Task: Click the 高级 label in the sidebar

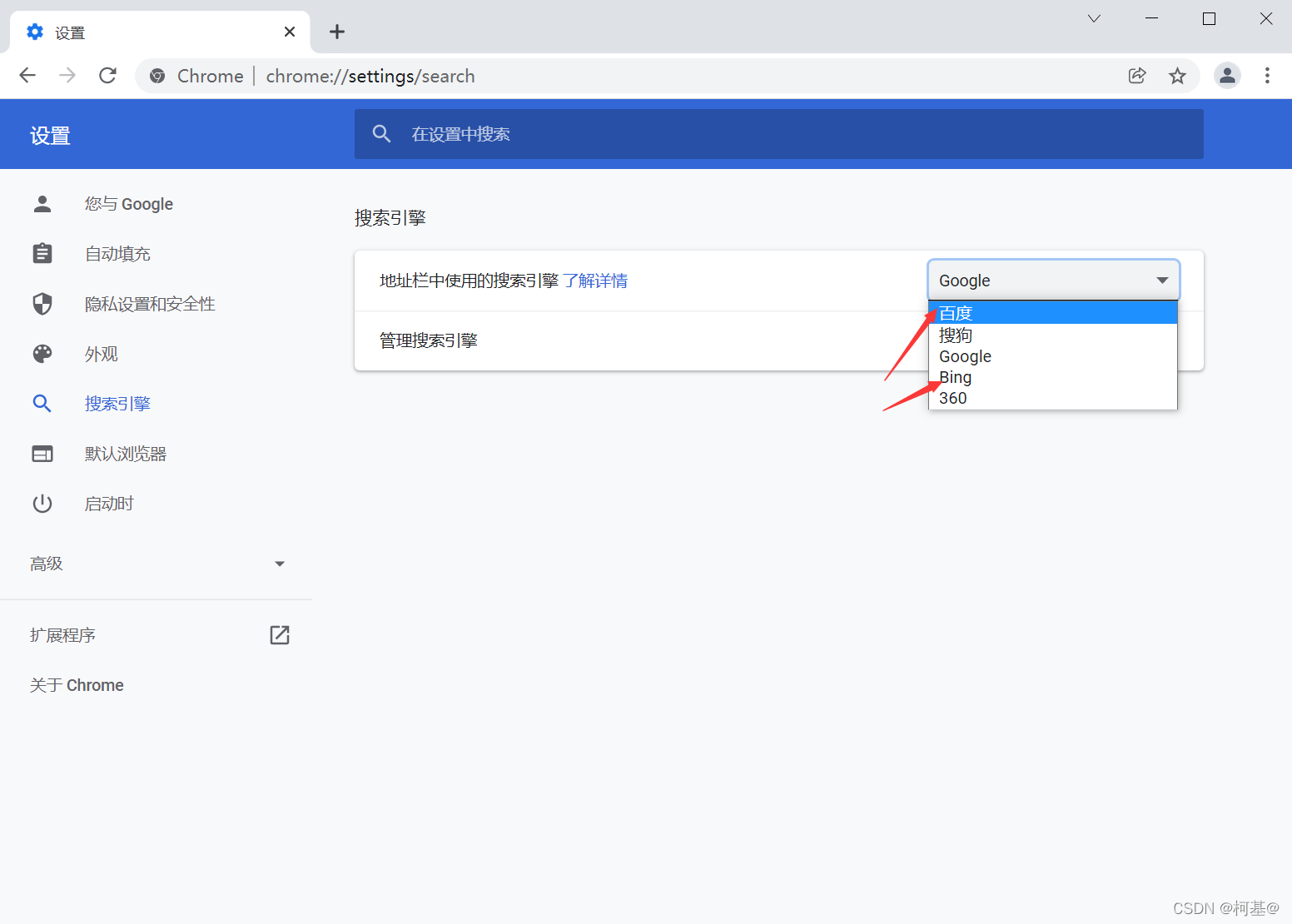Action: (47, 564)
